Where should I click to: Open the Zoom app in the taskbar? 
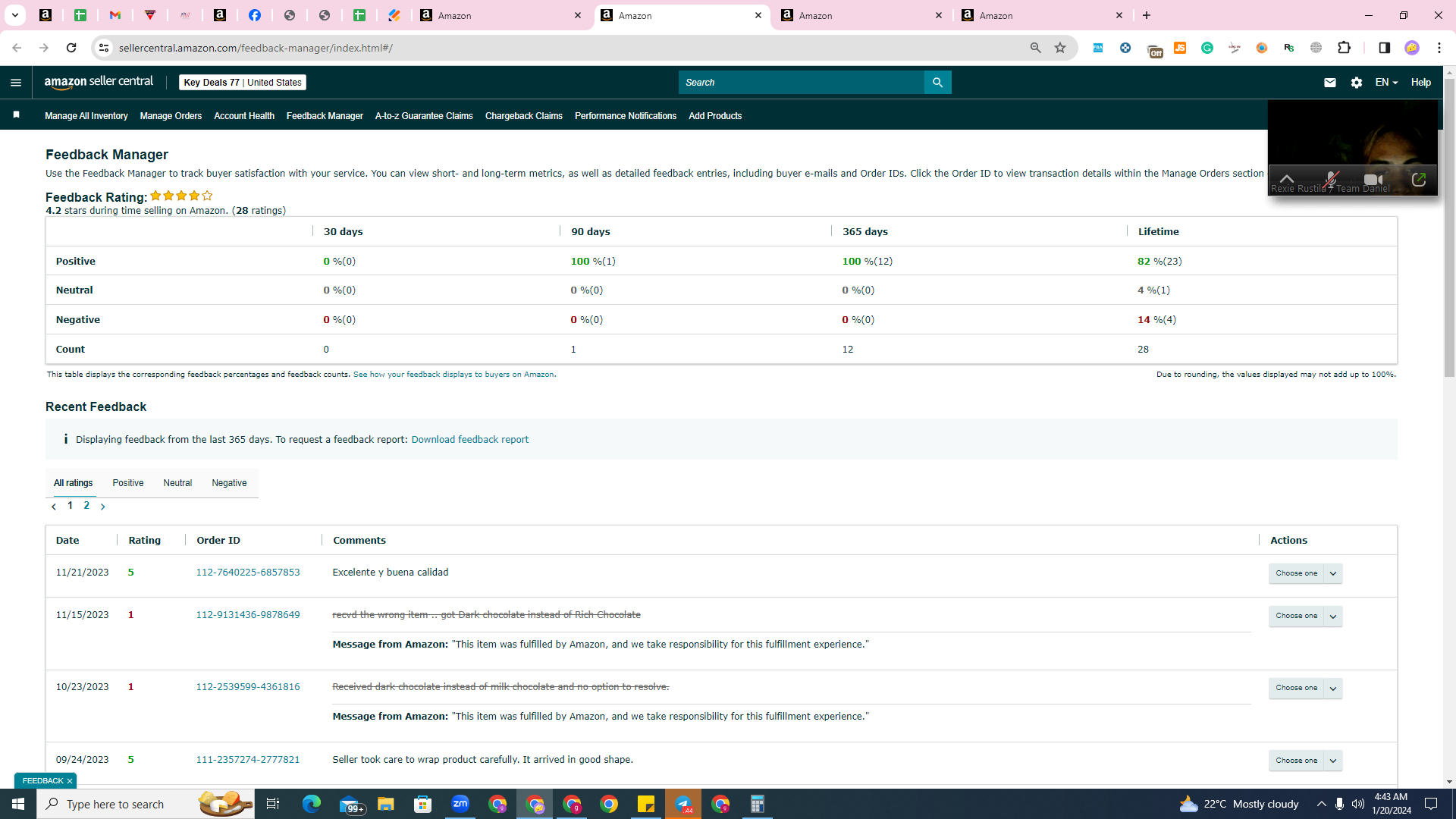460,804
